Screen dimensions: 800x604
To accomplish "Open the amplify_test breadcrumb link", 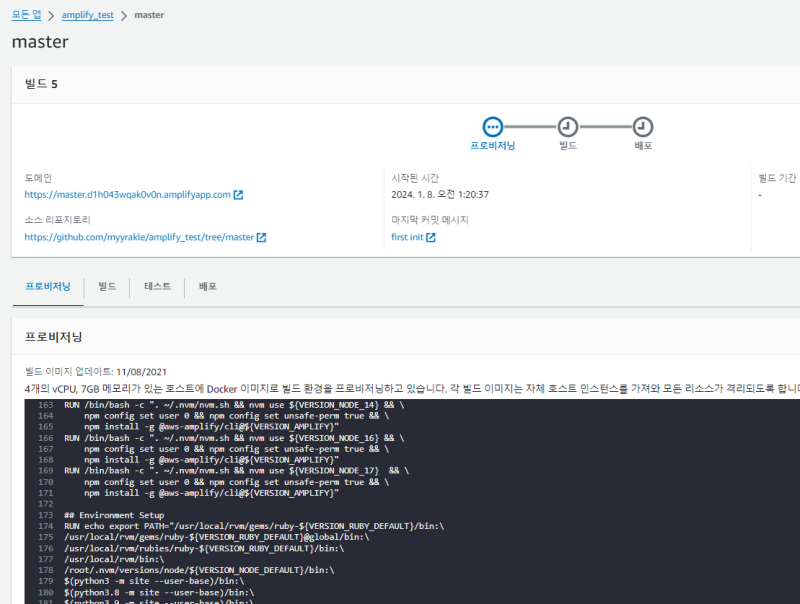I will click(x=87, y=16).
